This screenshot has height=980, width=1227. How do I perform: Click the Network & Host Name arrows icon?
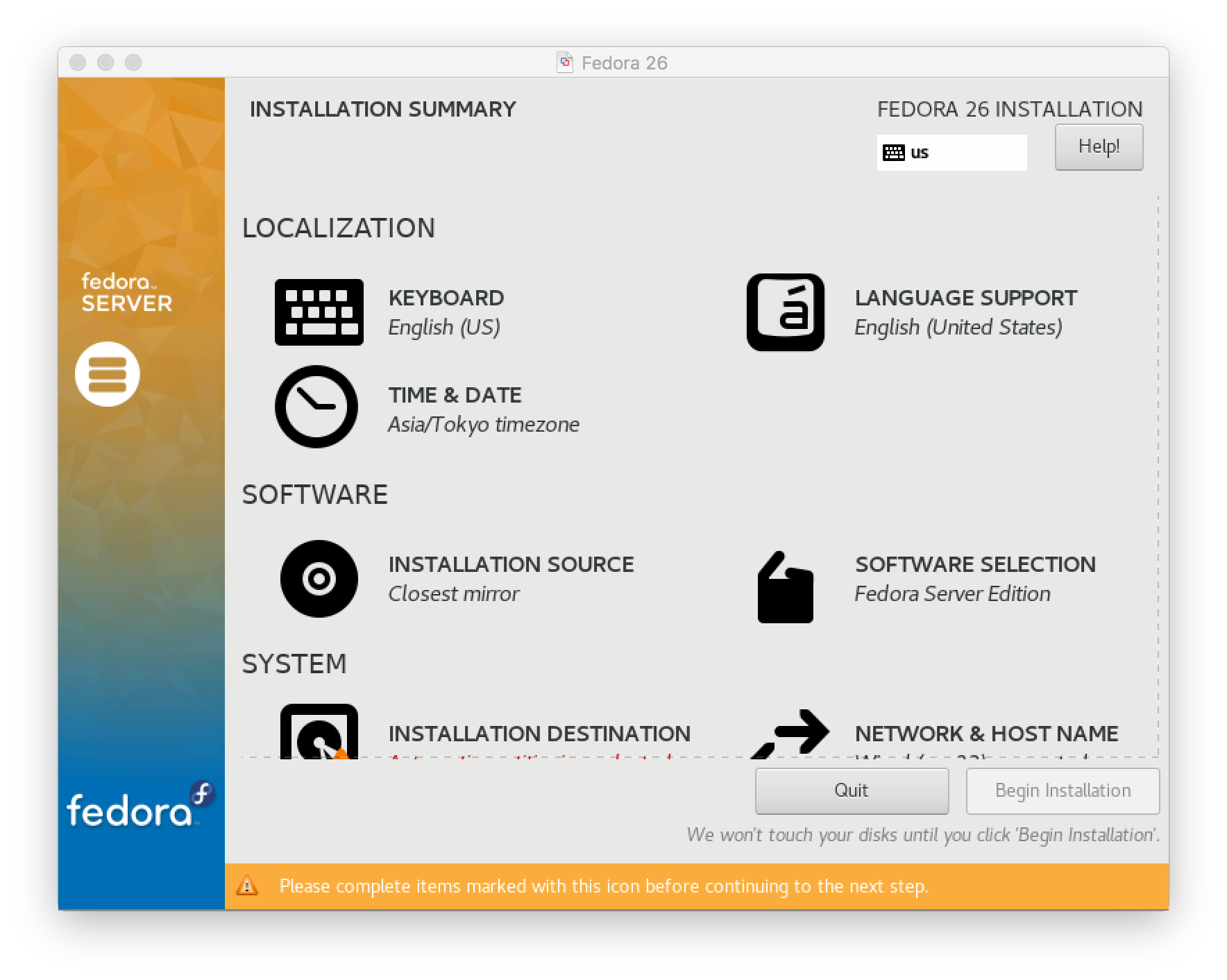791,733
